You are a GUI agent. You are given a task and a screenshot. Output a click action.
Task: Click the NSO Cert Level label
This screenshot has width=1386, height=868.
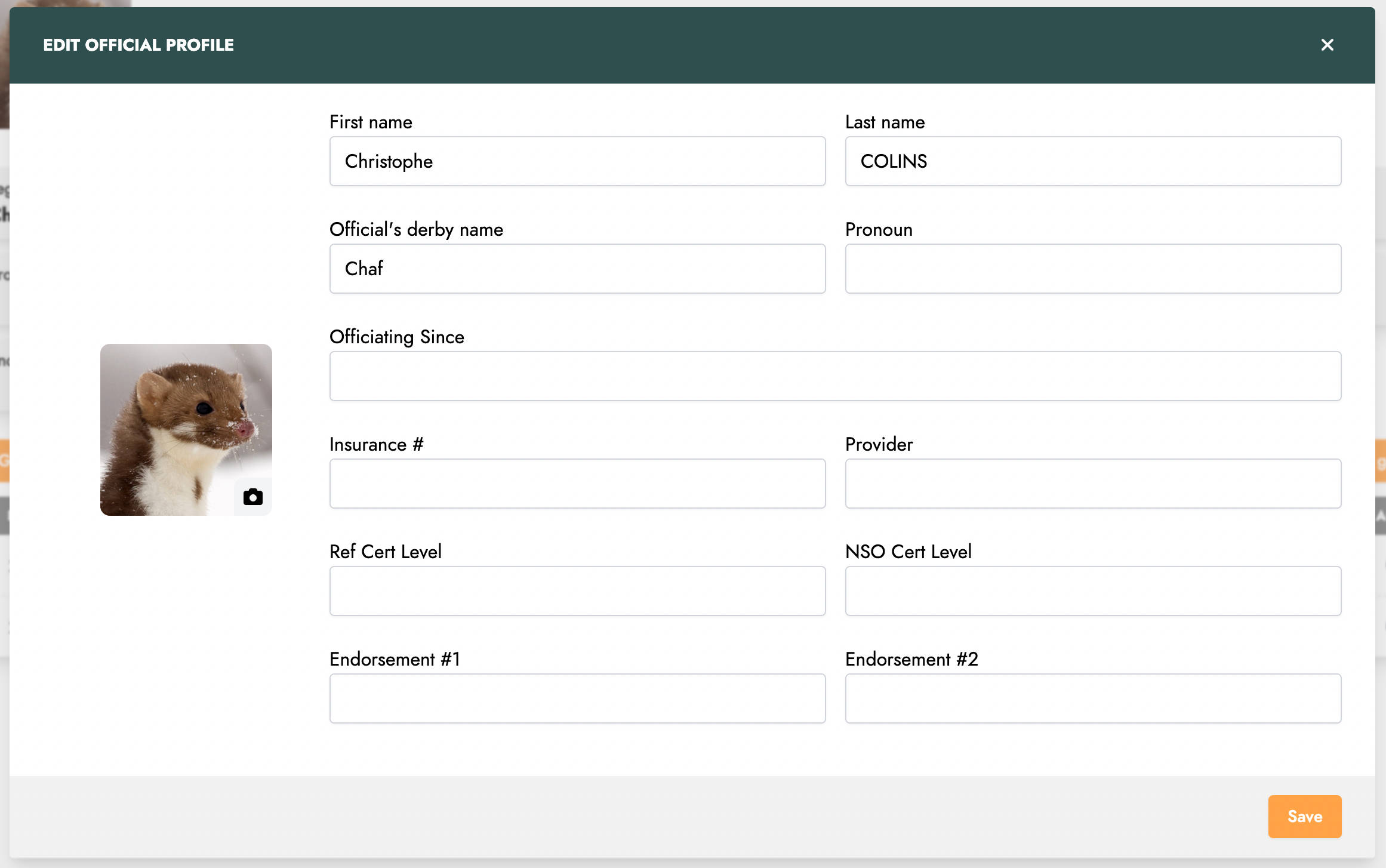908,552
